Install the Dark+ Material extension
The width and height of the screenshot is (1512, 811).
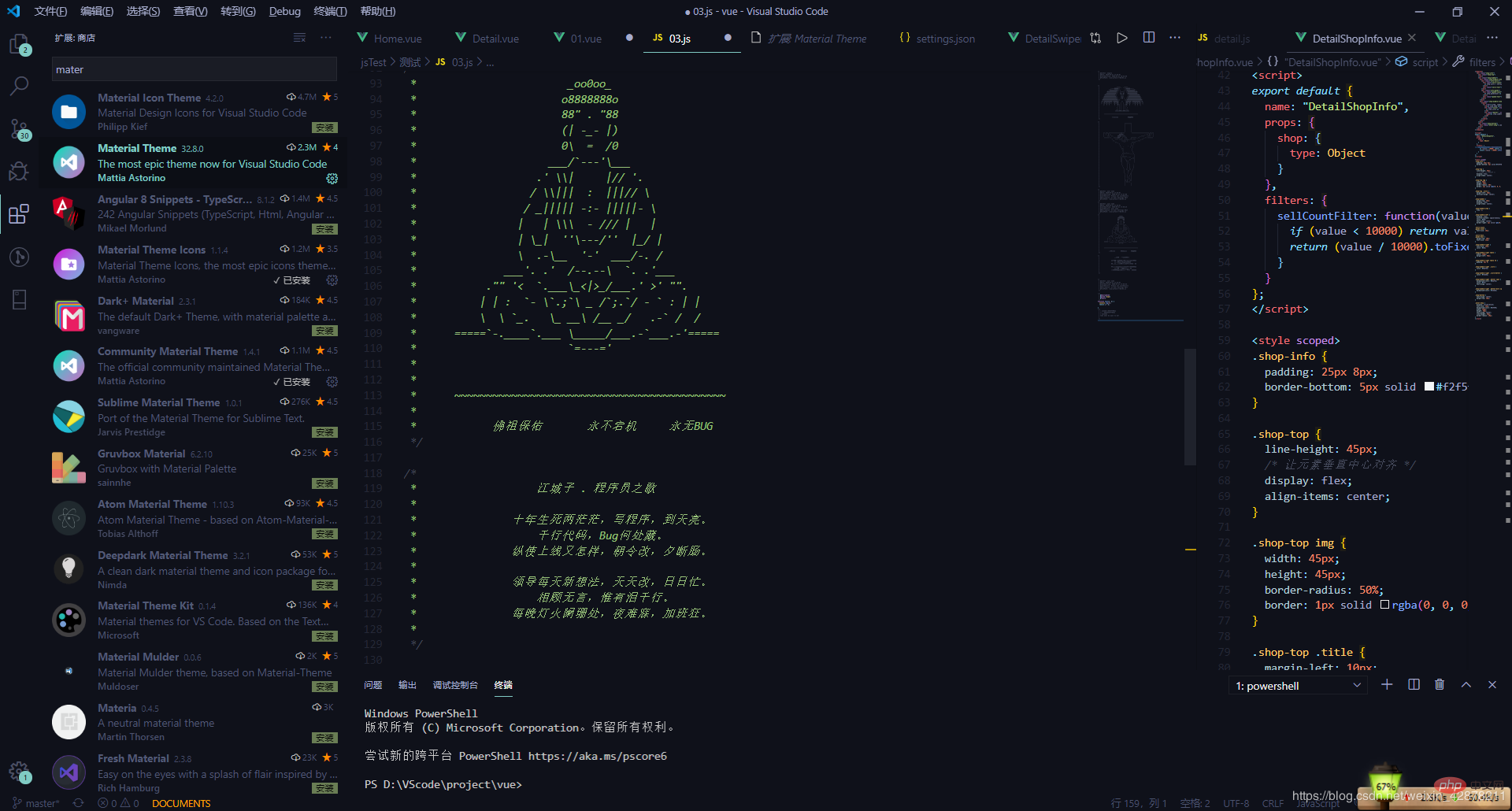point(324,331)
